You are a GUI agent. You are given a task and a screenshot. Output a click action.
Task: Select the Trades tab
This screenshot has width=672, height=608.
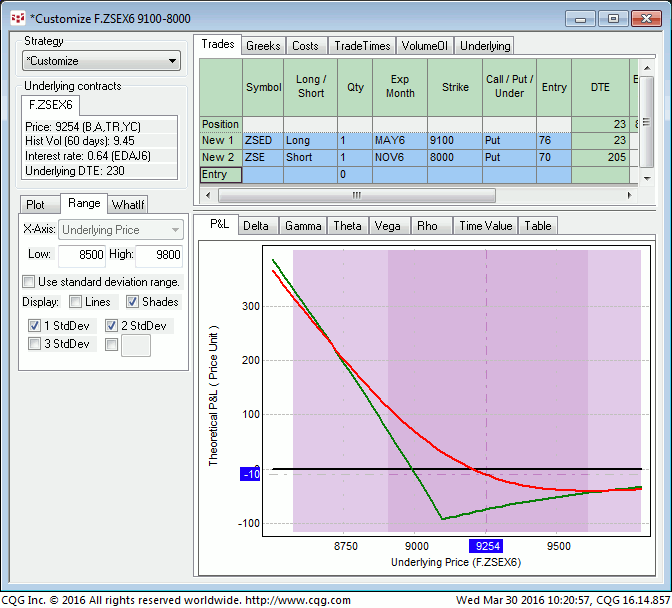tap(218, 44)
